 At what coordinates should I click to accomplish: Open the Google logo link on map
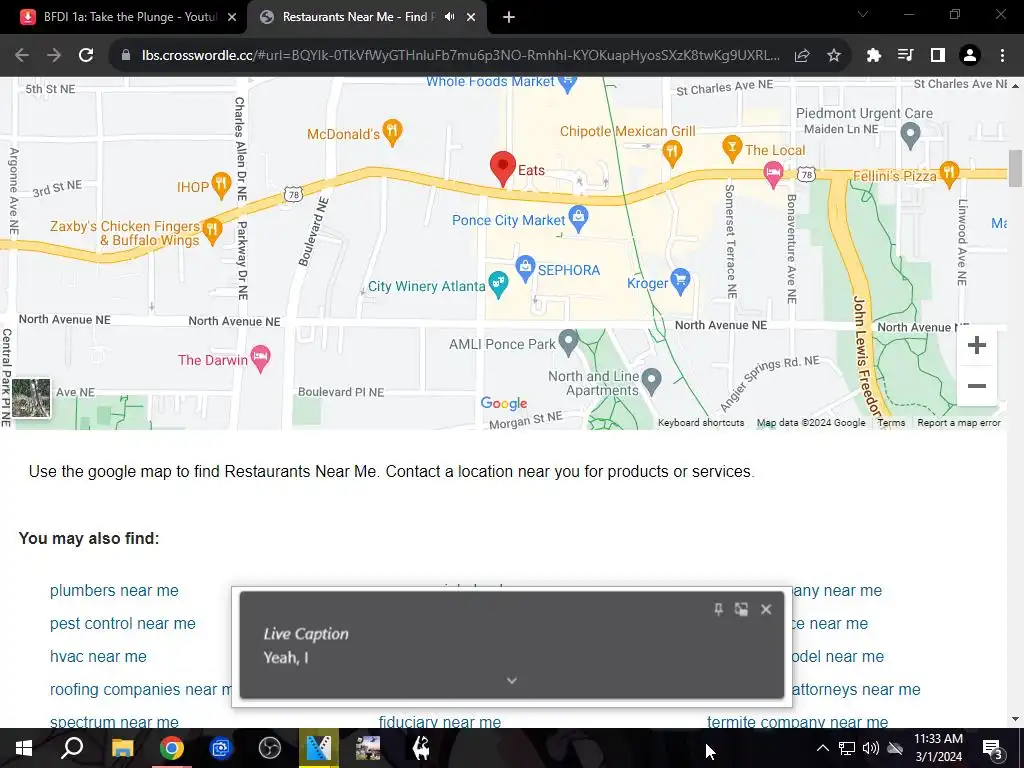pyautogui.click(x=504, y=404)
